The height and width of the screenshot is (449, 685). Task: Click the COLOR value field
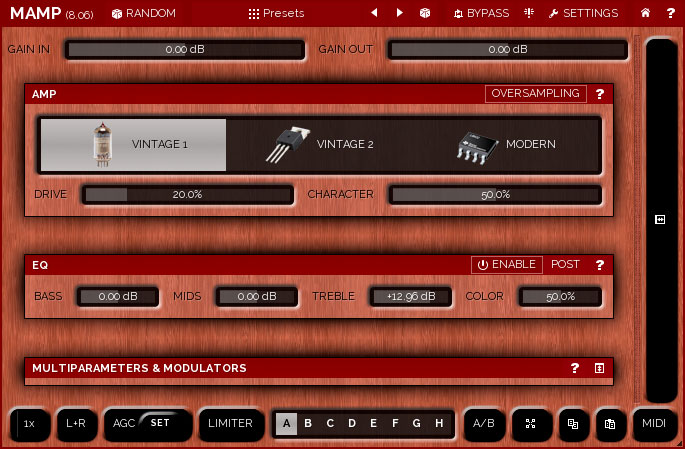point(560,297)
